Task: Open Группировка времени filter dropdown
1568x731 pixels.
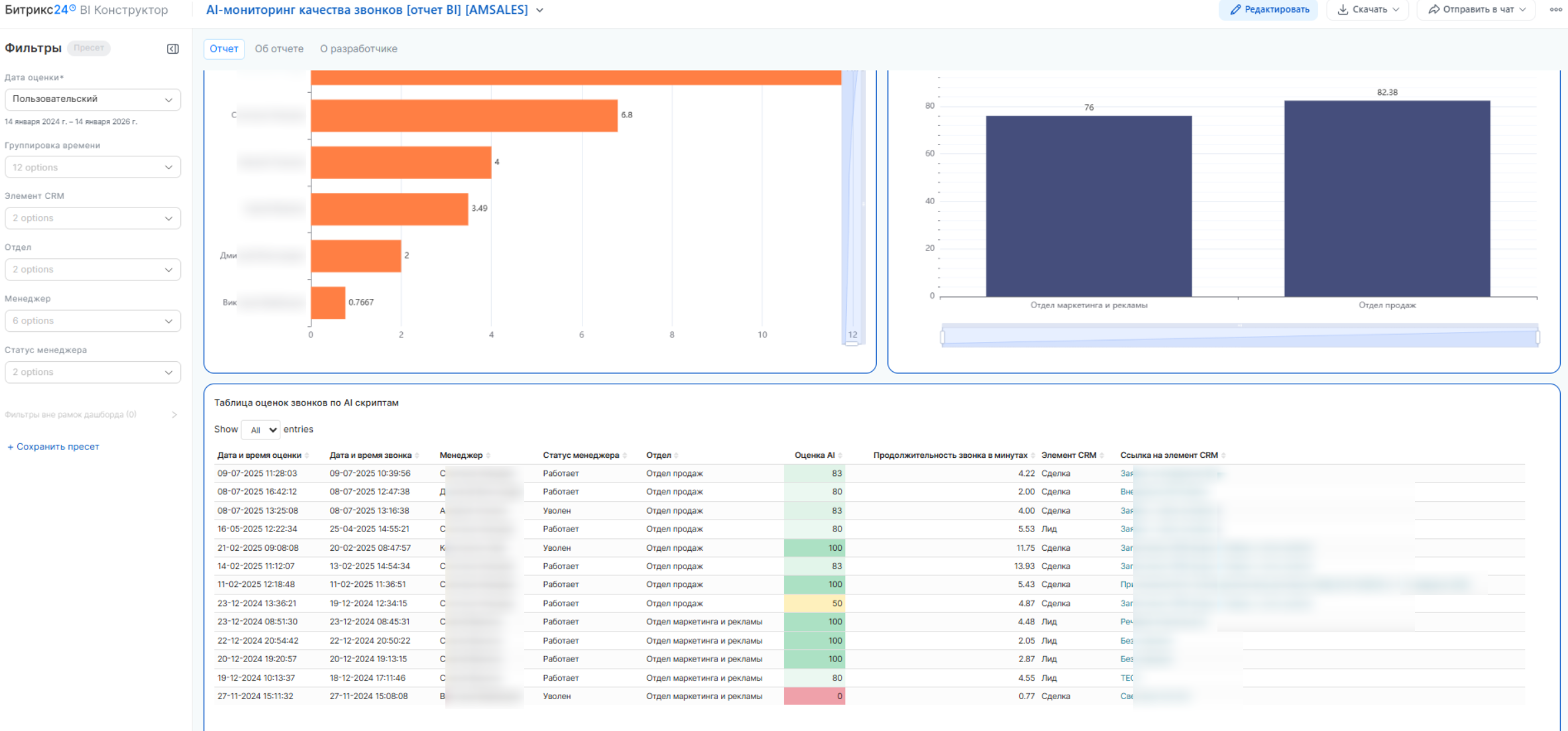Action: pos(92,167)
